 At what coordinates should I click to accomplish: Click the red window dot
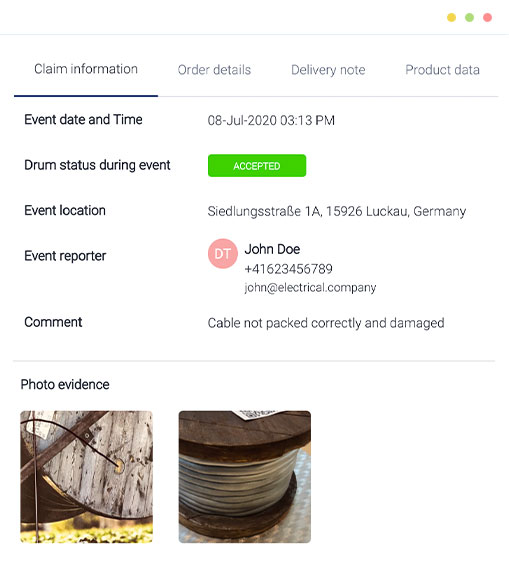pyautogui.click(x=487, y=17)
